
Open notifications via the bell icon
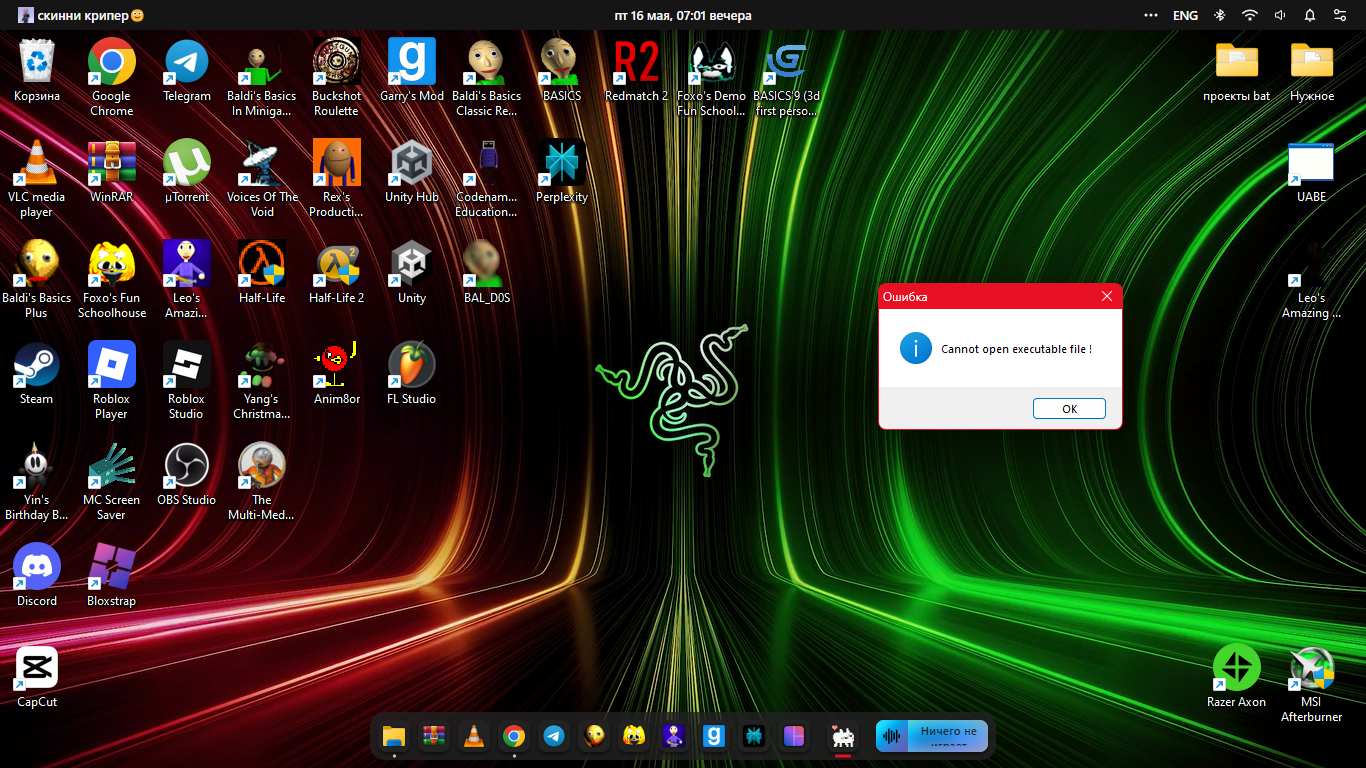pyautogui.click(x=1310, y=16)
